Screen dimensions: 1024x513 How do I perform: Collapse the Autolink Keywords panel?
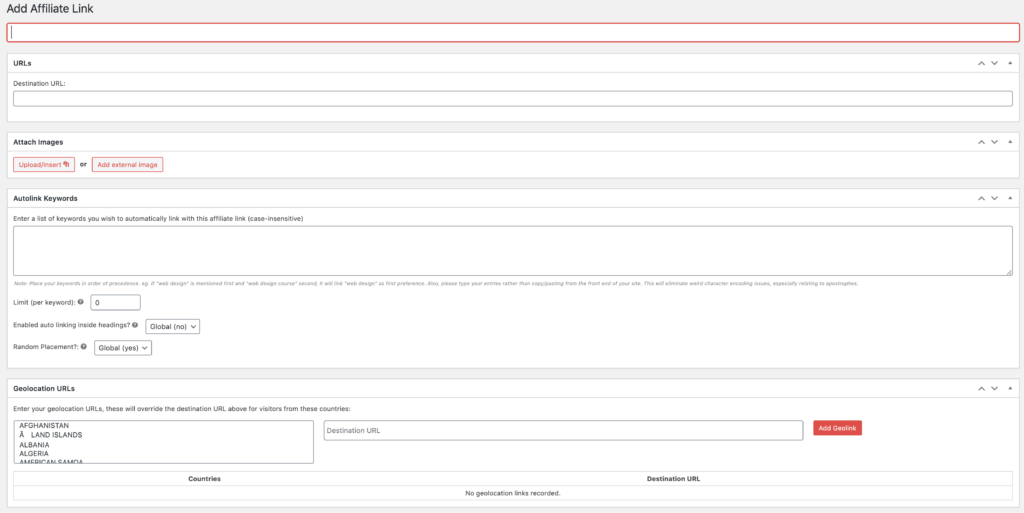(1010, 198)
